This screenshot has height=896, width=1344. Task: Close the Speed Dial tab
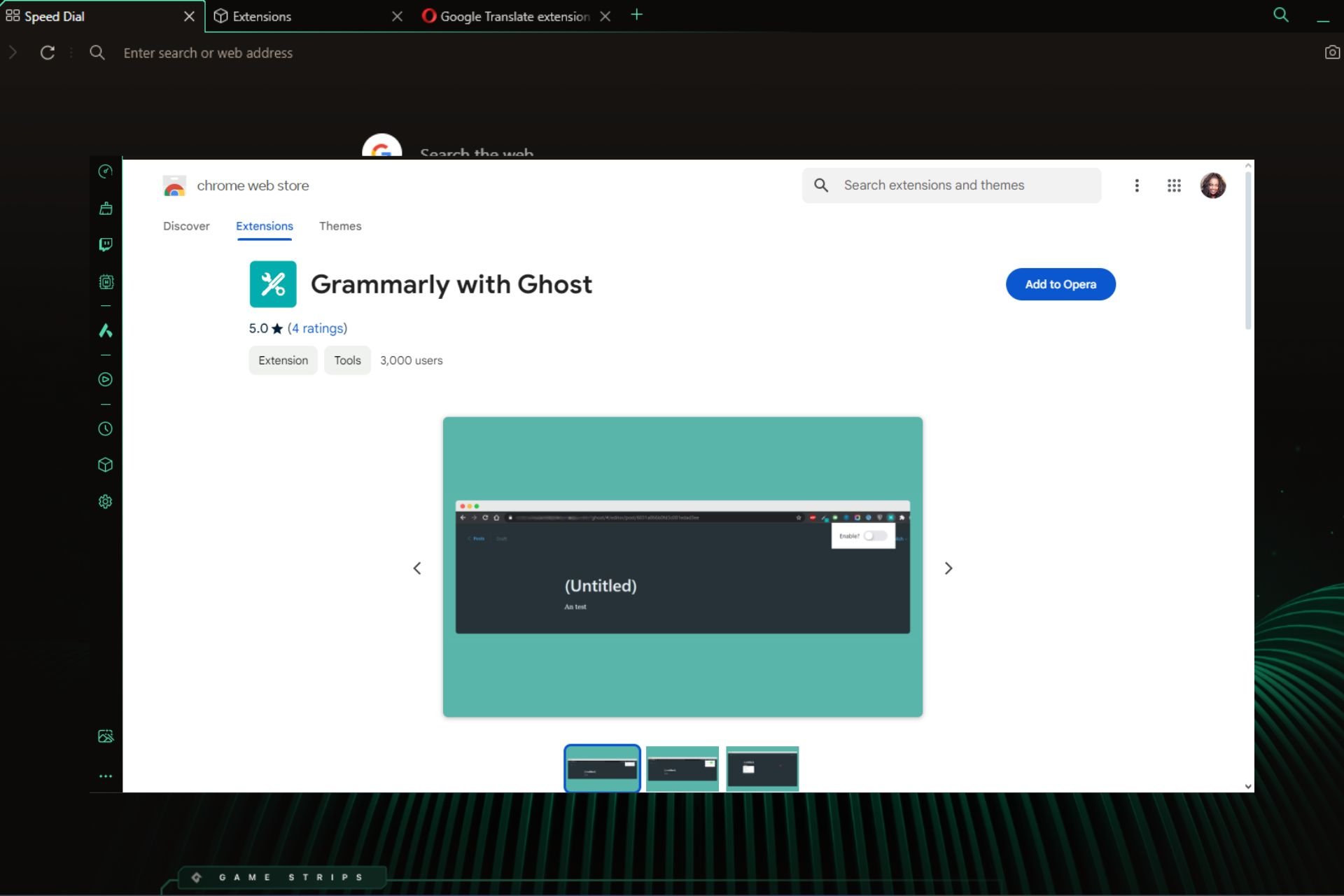[x=189, y=16]
